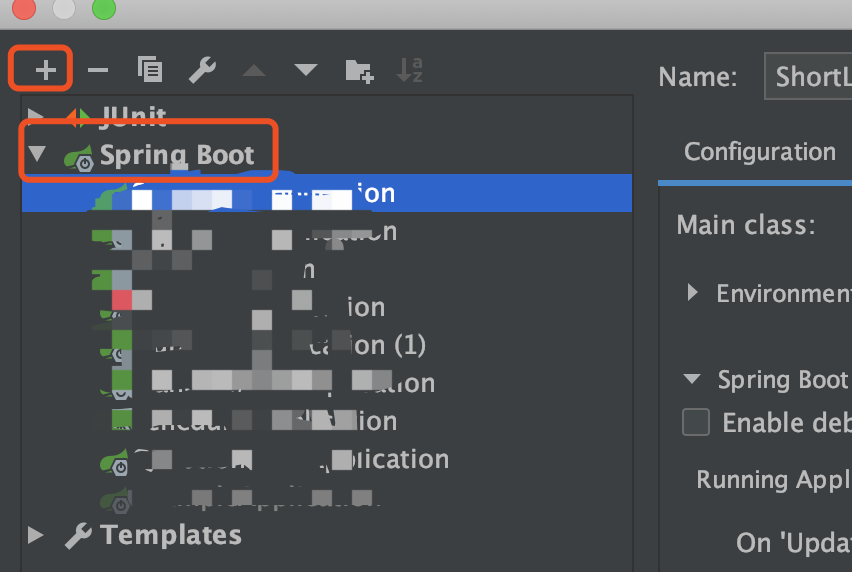The image size is (852, 572).
Task: Open the edit templates wrench icon
Action: pyautogui.click(x=202, y=70)
